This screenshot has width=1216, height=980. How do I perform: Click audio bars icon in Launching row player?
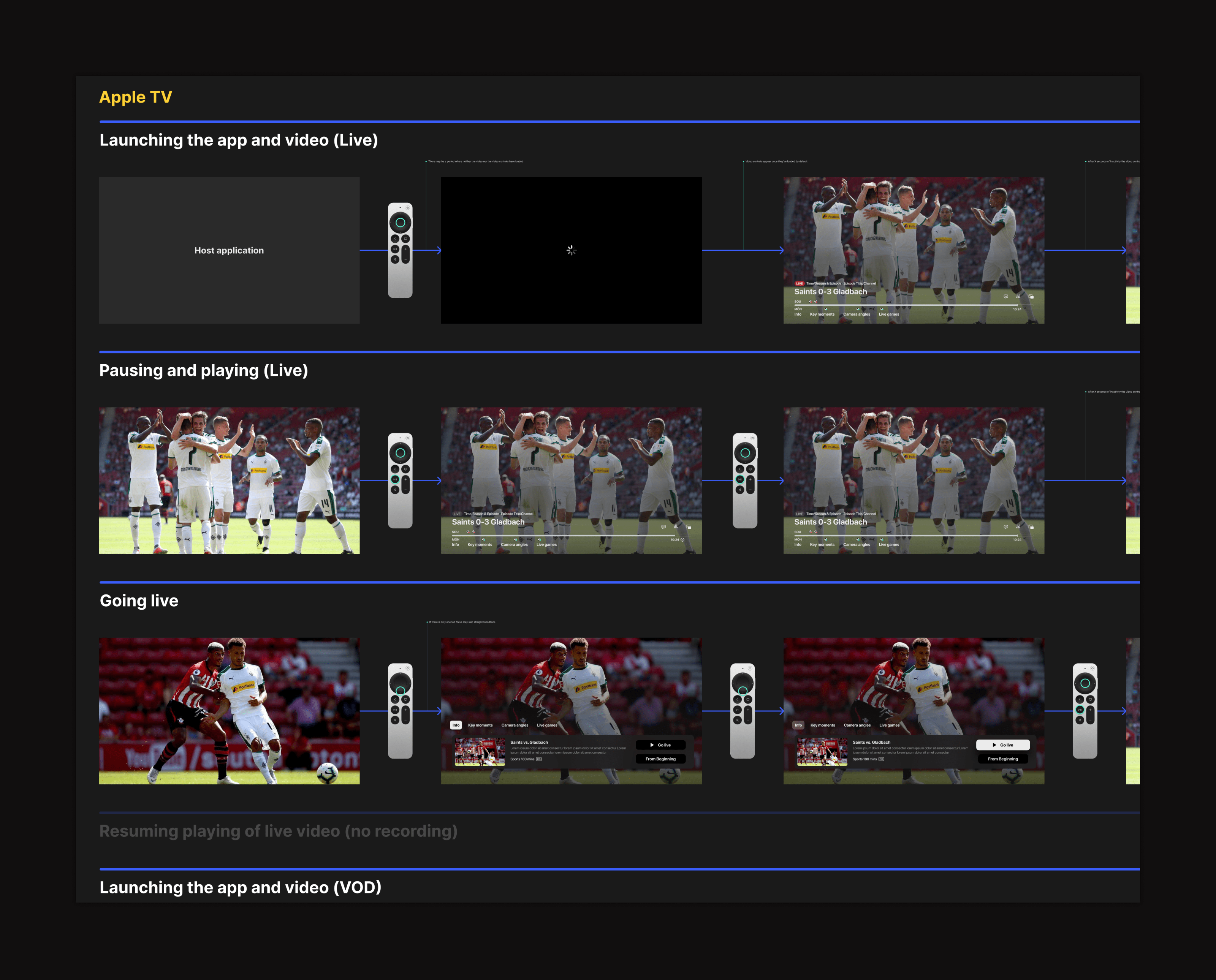tap(1018, 296)
